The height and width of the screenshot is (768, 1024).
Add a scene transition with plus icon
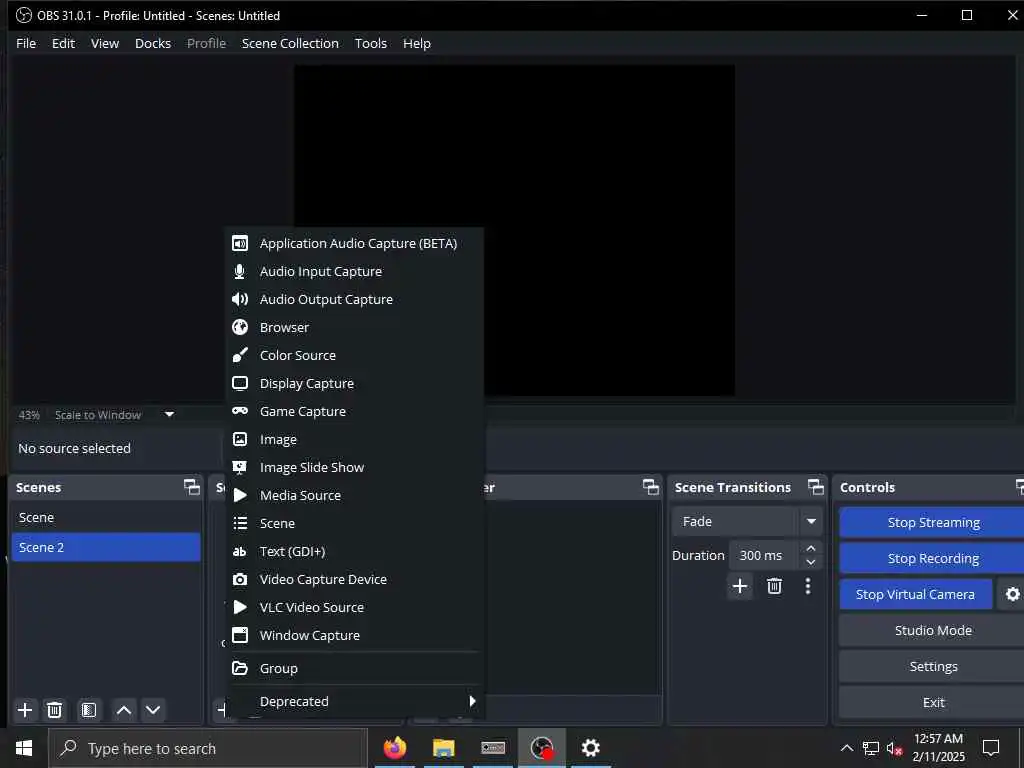tap(740, 586)
